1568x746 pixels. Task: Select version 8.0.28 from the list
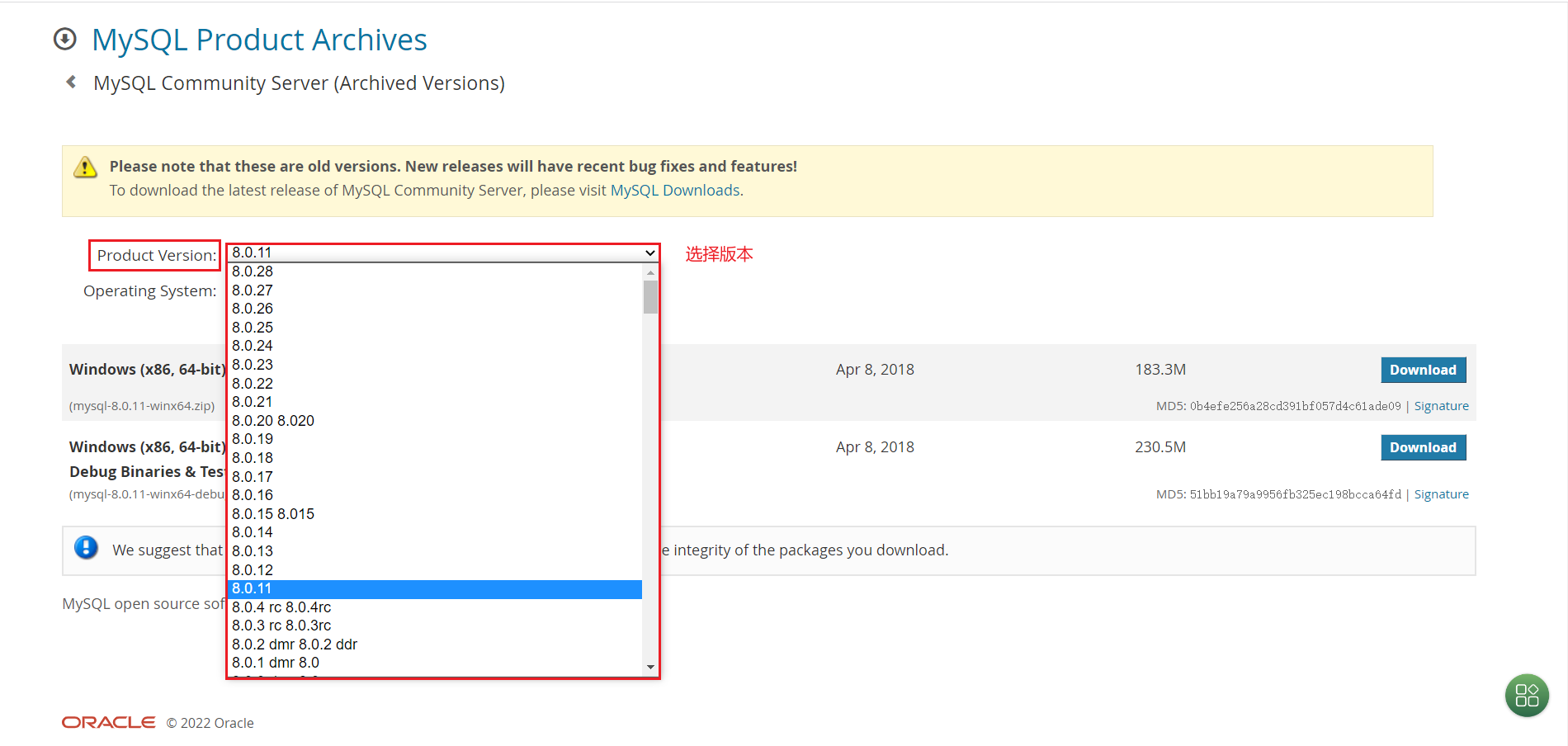point(253,271)
